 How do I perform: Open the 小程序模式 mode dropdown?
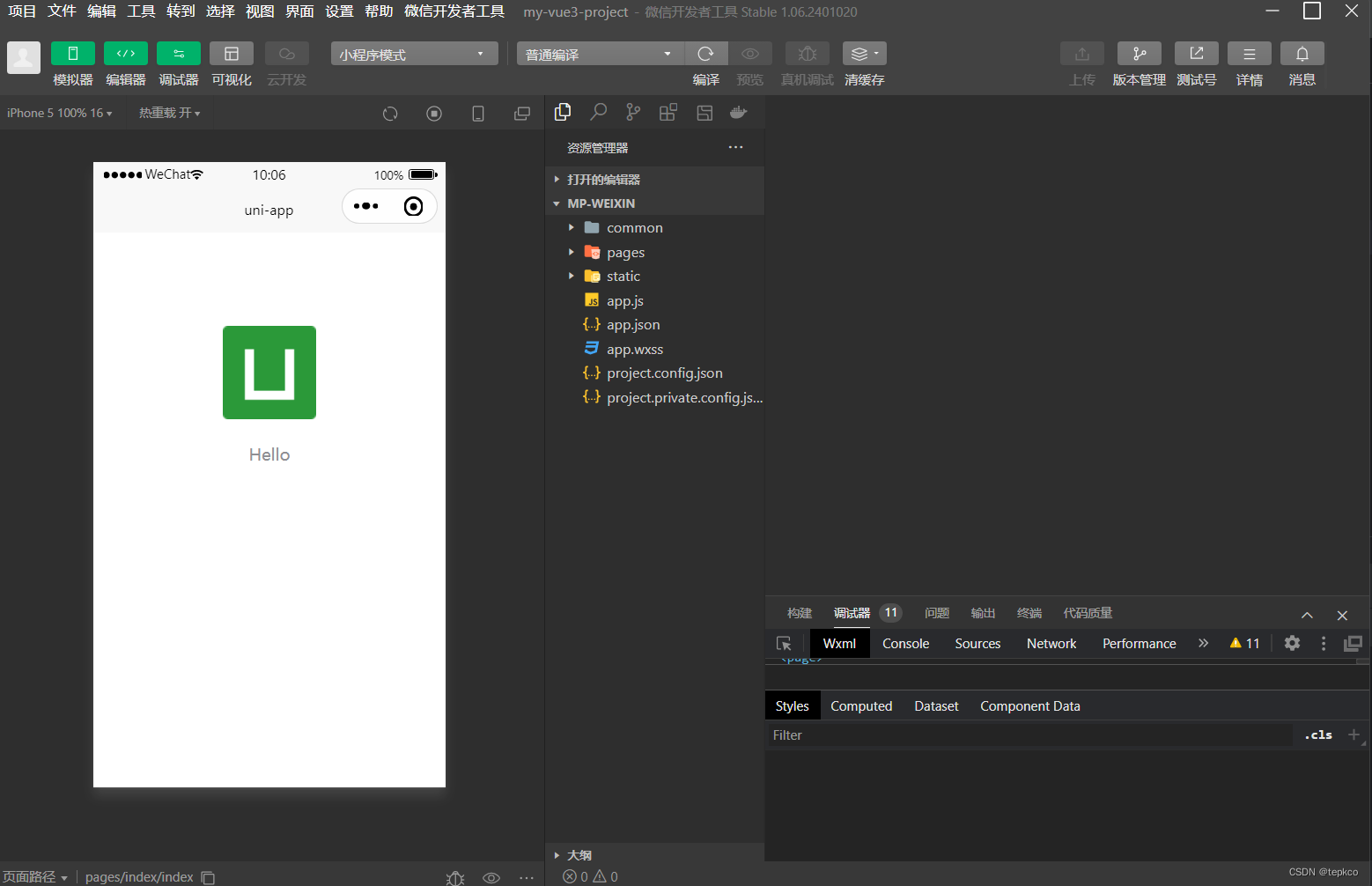[414, 54]
